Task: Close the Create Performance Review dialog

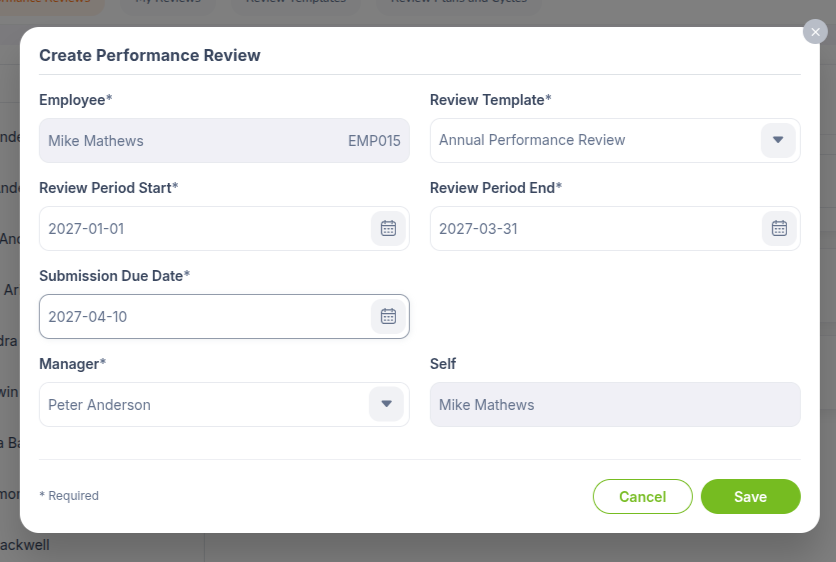Action: pos(815,32)
